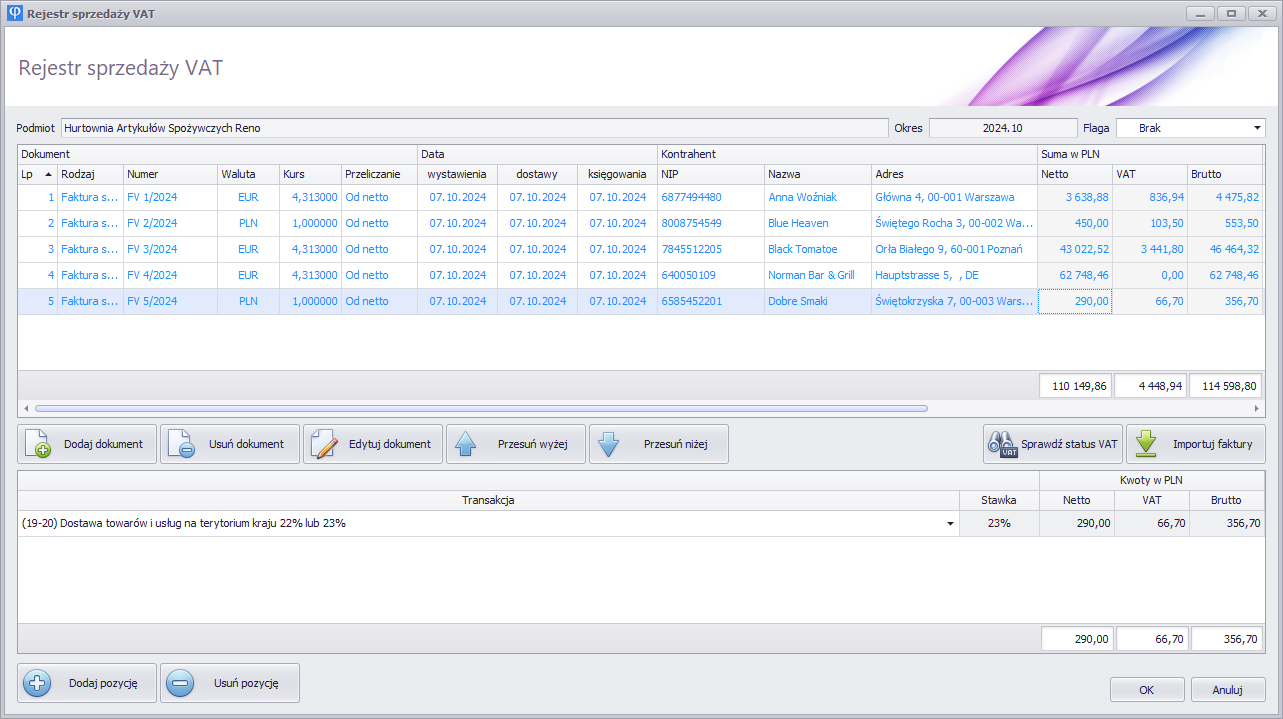Confirm with the OK button

[x=1147, y=689]
